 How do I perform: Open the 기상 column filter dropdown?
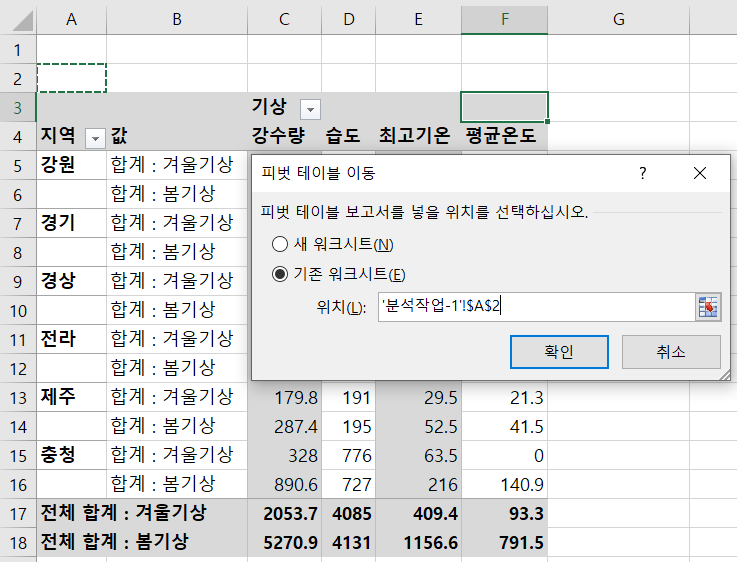point(310,108)
